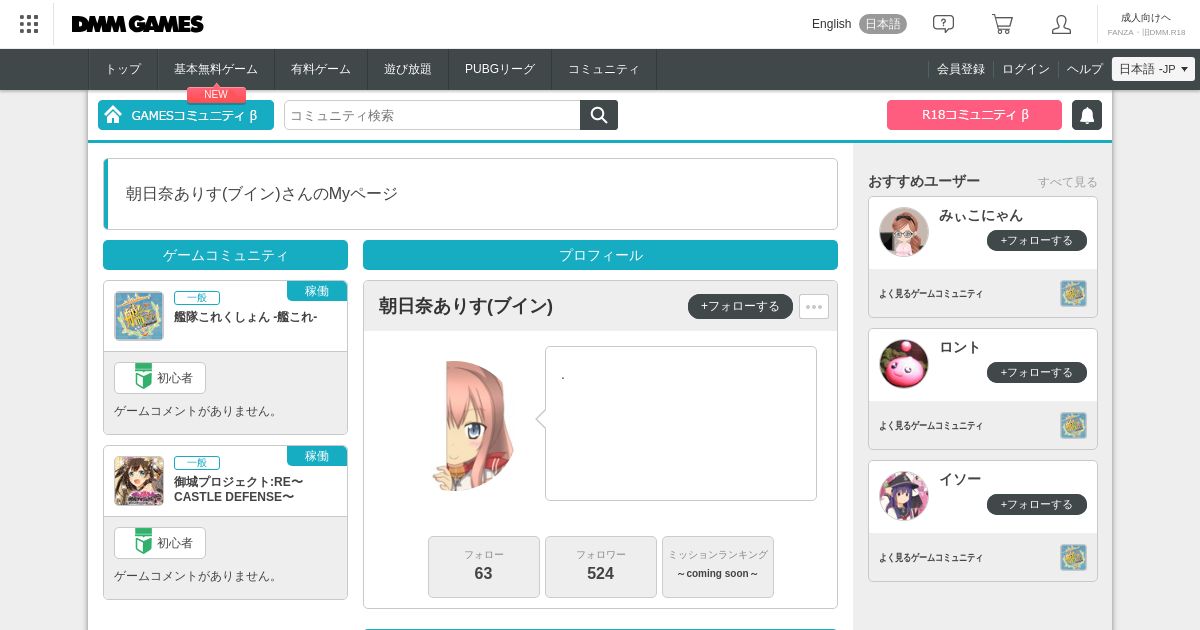The height and width of the screenshot is (630, 1200).
Task: Click the ミッションランキング coming soon box
Action: click(x=718, y=567)
